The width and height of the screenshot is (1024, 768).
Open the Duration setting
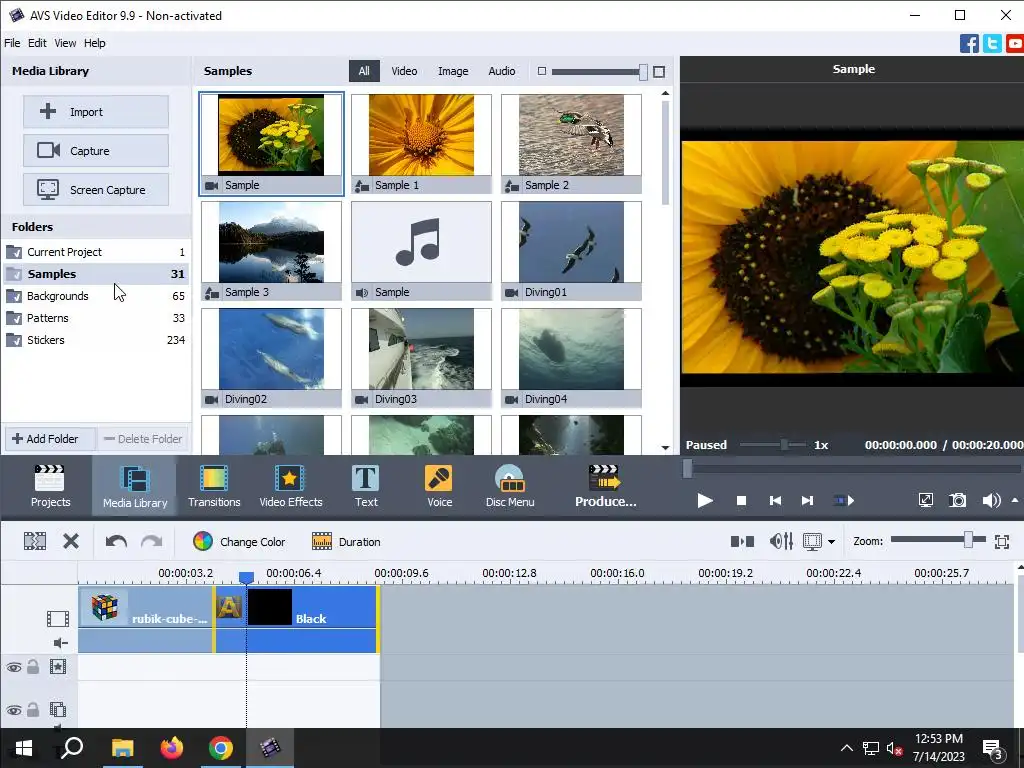pos(346,541)
